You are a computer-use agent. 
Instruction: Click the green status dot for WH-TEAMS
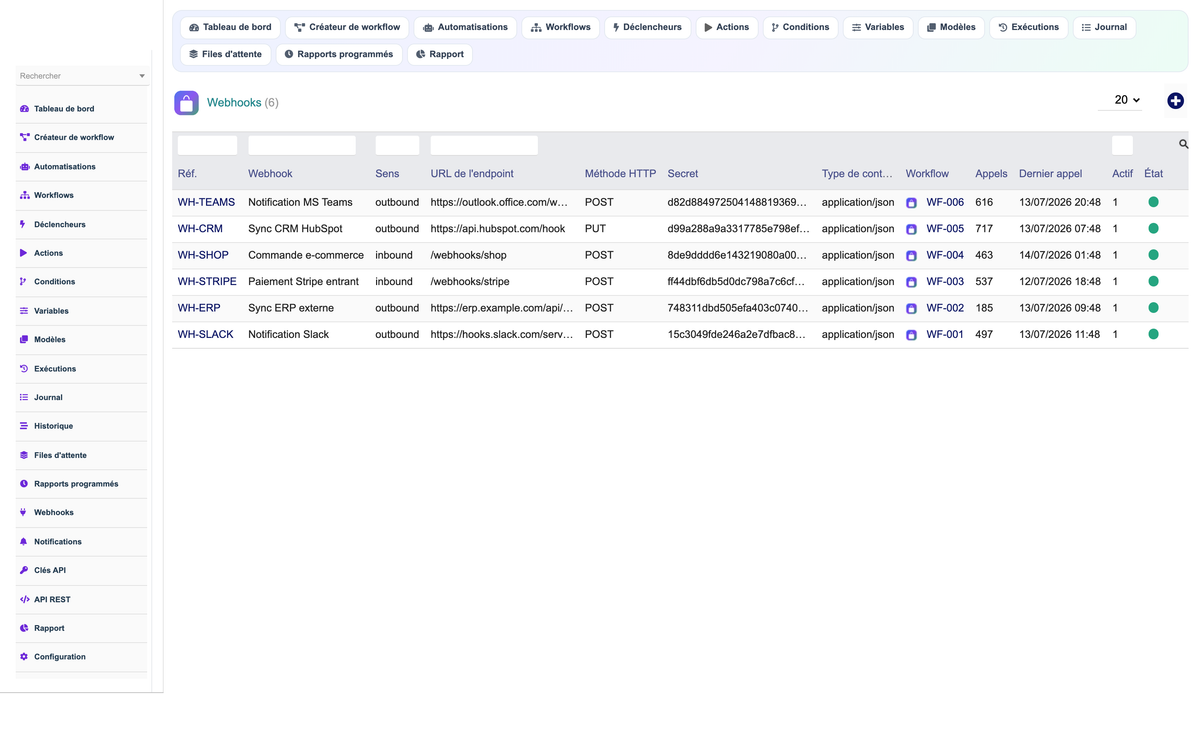point(1153,202)
